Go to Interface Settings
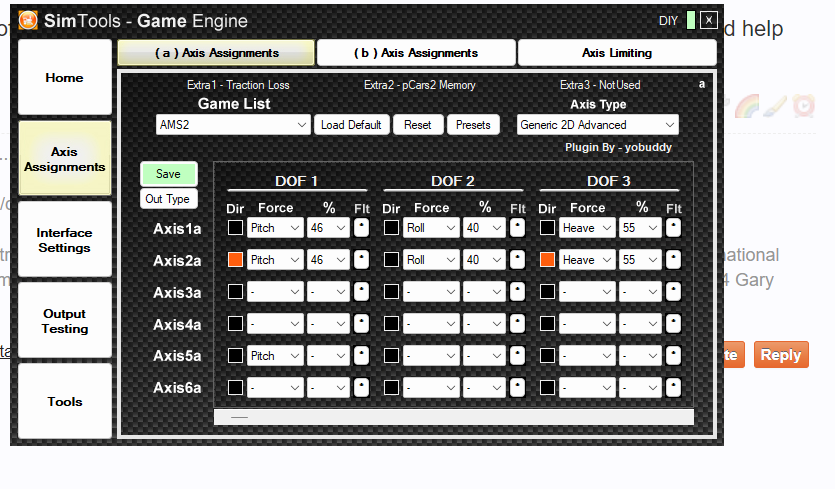The image size is (835, 489). 65,240
